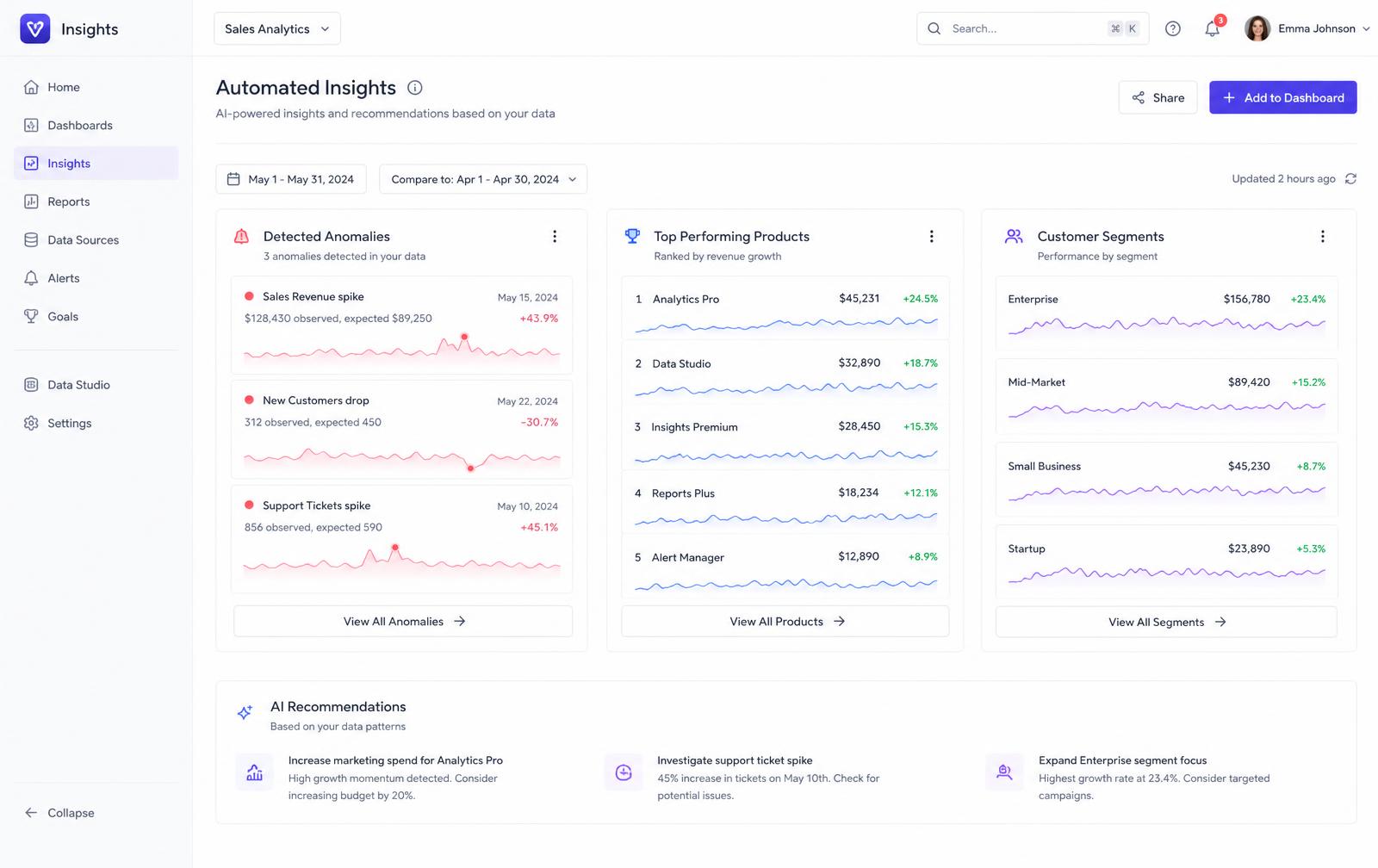Screen dimensions: 1378x868
Task: Open the New Customers drop anomaly
Action: pos(401,430)
